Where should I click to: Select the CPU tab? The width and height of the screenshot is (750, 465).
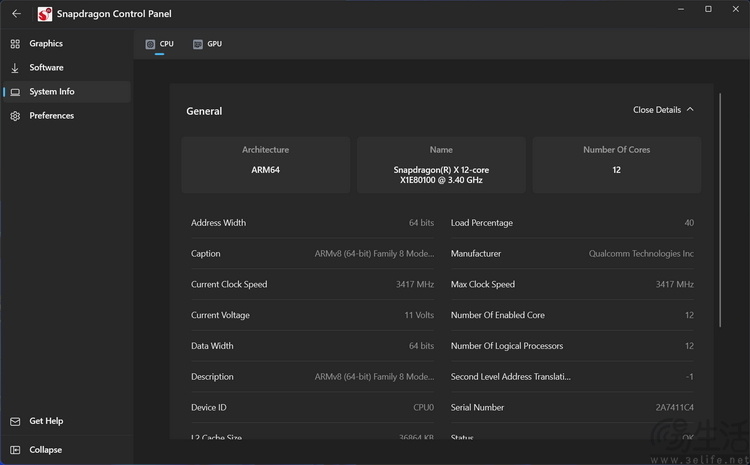[166, 44]
